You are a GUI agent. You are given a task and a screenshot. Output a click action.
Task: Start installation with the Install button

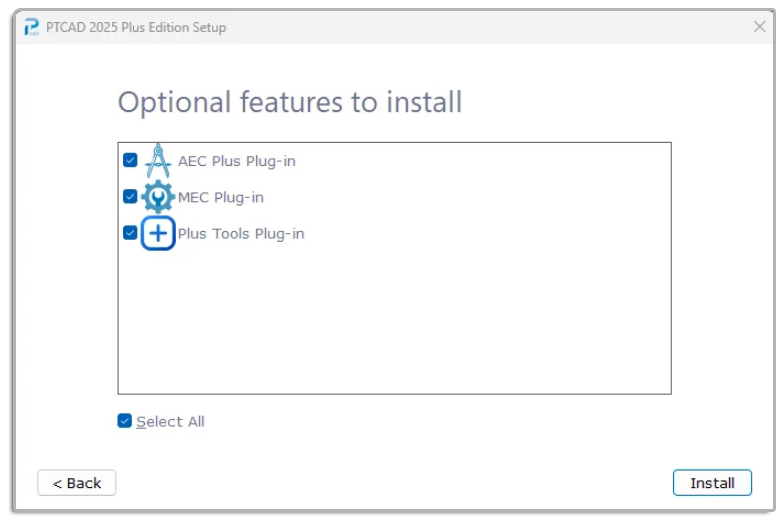712,483
